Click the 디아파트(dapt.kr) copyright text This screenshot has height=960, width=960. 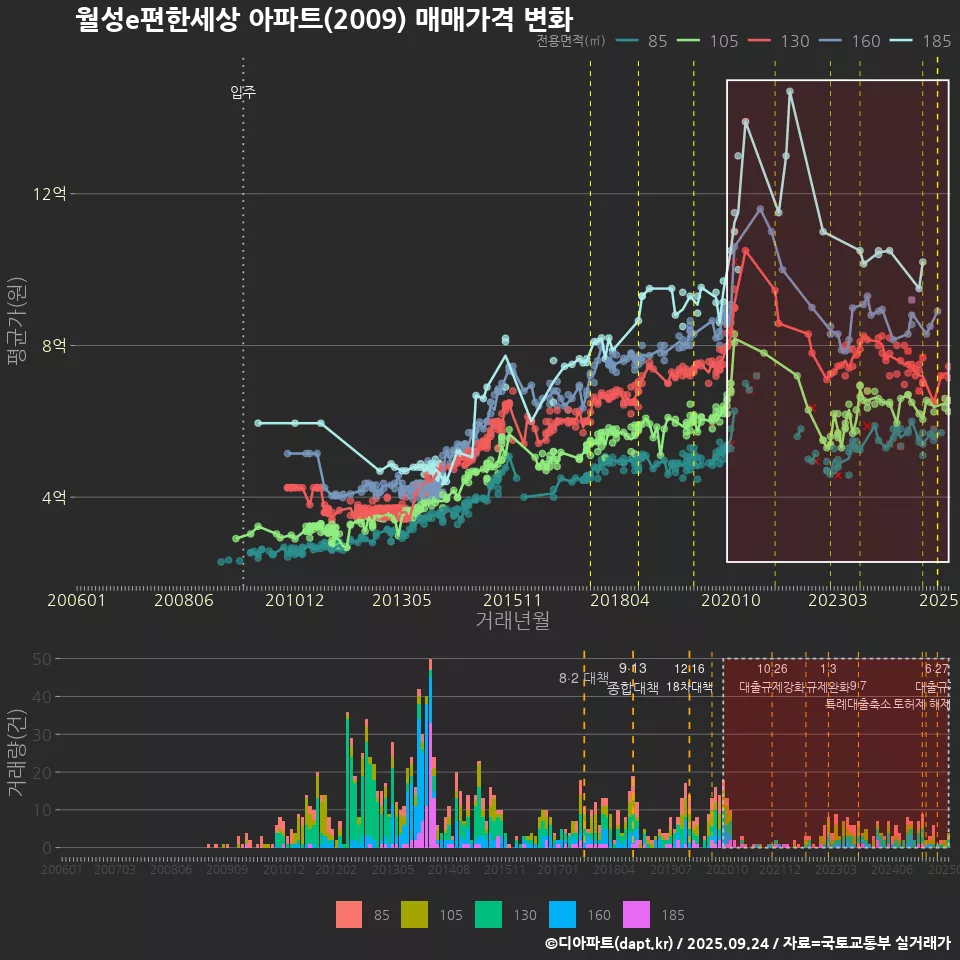(609, 943)
